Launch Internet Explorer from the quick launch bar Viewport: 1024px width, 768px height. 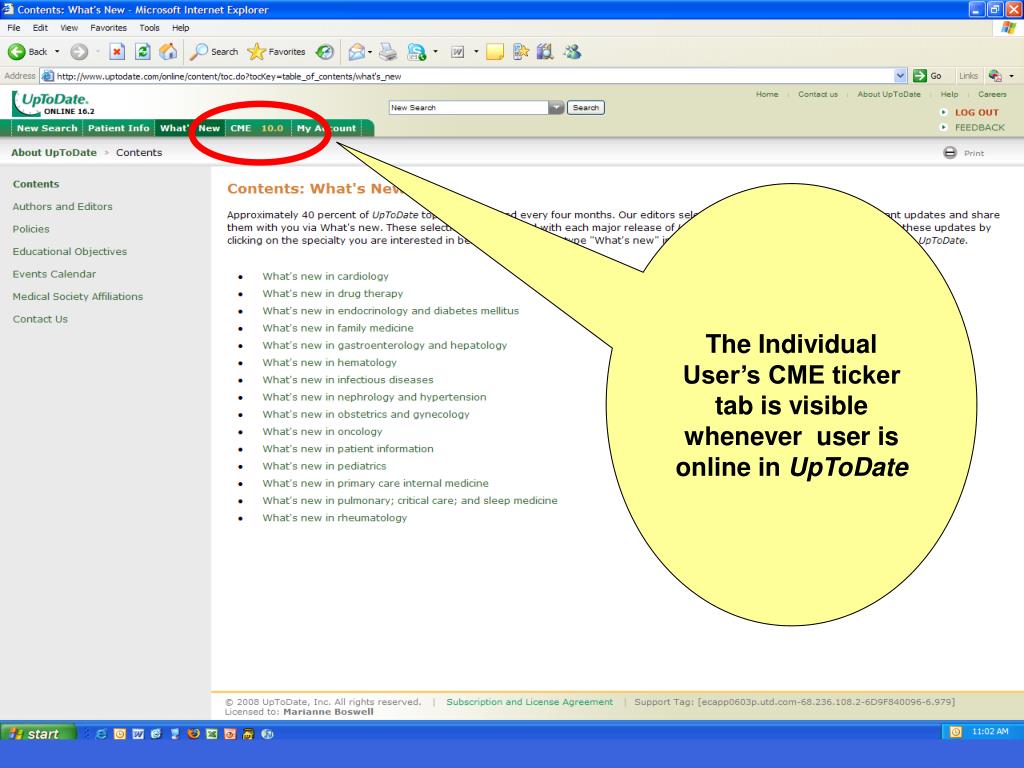pos(101,733)
